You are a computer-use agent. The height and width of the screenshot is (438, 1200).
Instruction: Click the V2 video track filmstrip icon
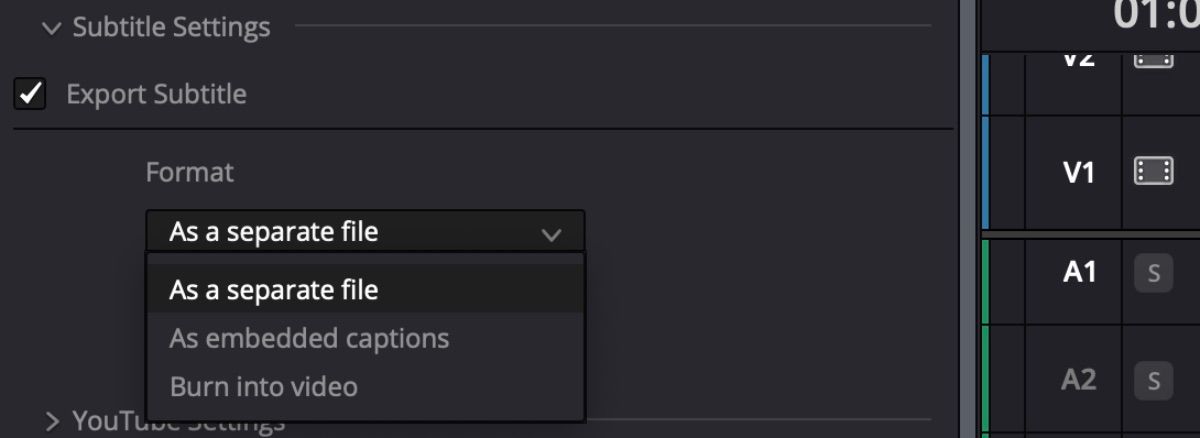[x=1153, y=60]
